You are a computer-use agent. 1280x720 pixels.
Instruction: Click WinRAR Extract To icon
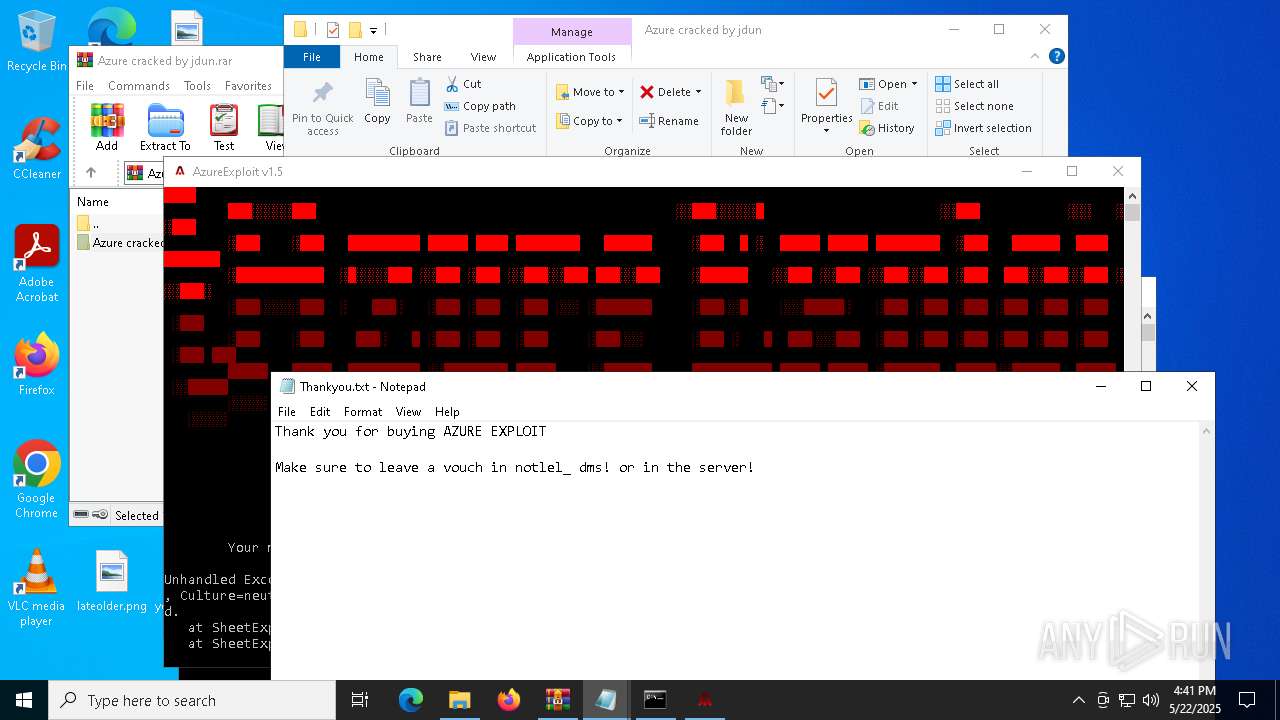point(165,121)
